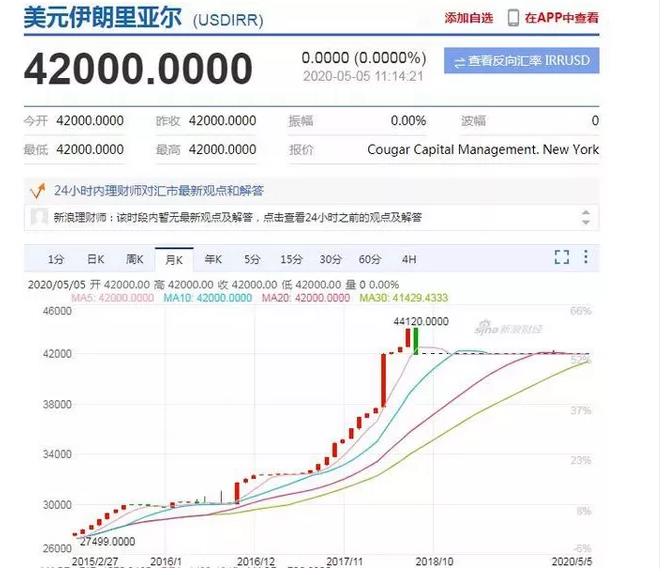Click the MA5: 42000.0000 legend label
Image resolution: width=671 pixels, height=575 pixels.
coord(113,298)
